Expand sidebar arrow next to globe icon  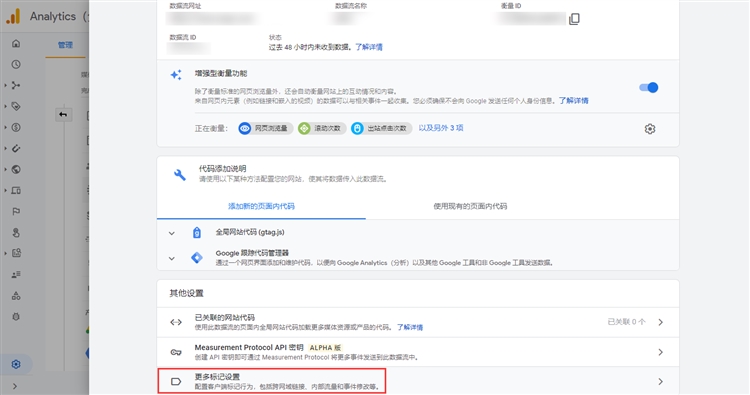pos(5,169)
